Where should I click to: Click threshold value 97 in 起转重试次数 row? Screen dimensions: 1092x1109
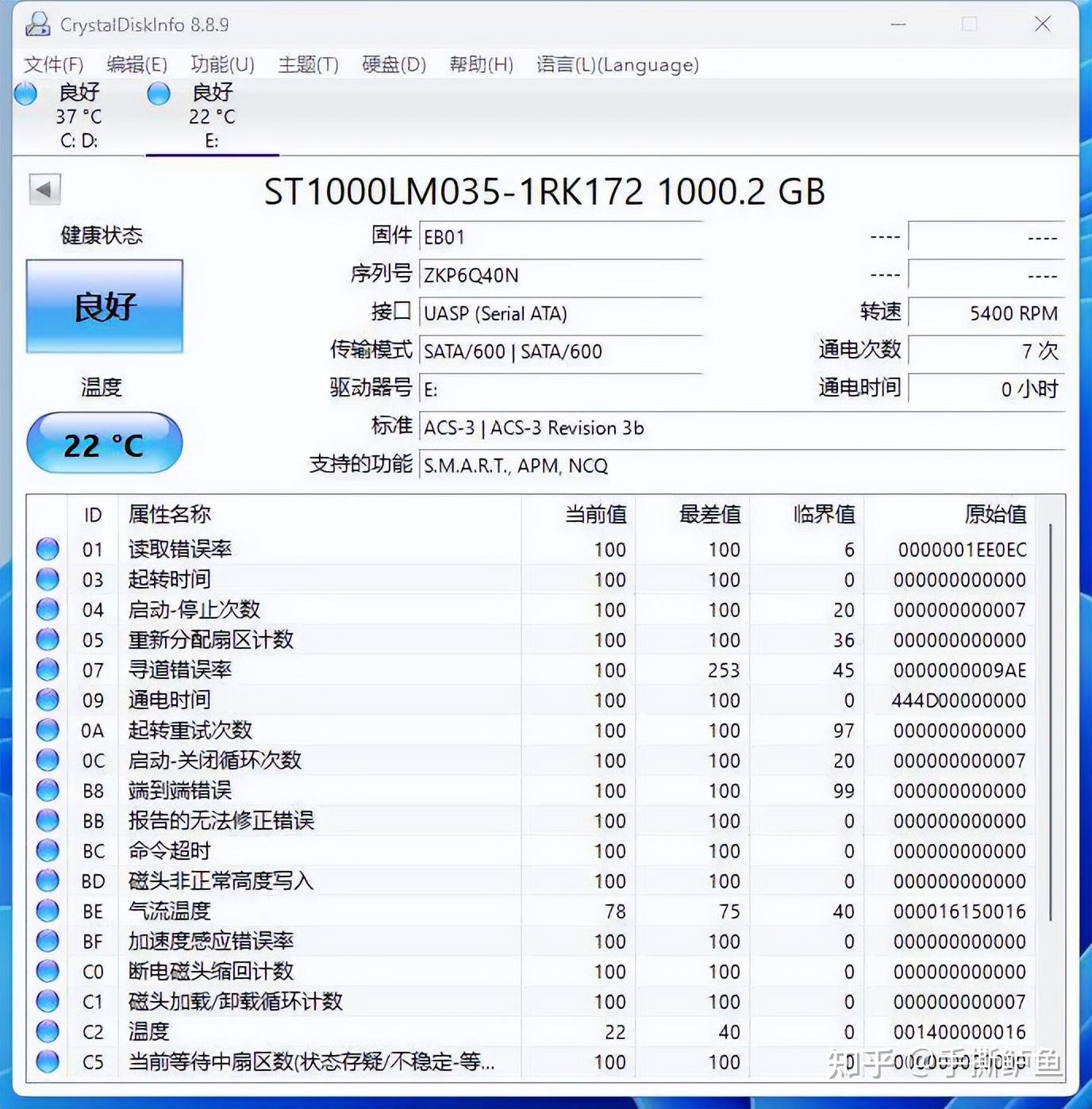click(844, 730)
